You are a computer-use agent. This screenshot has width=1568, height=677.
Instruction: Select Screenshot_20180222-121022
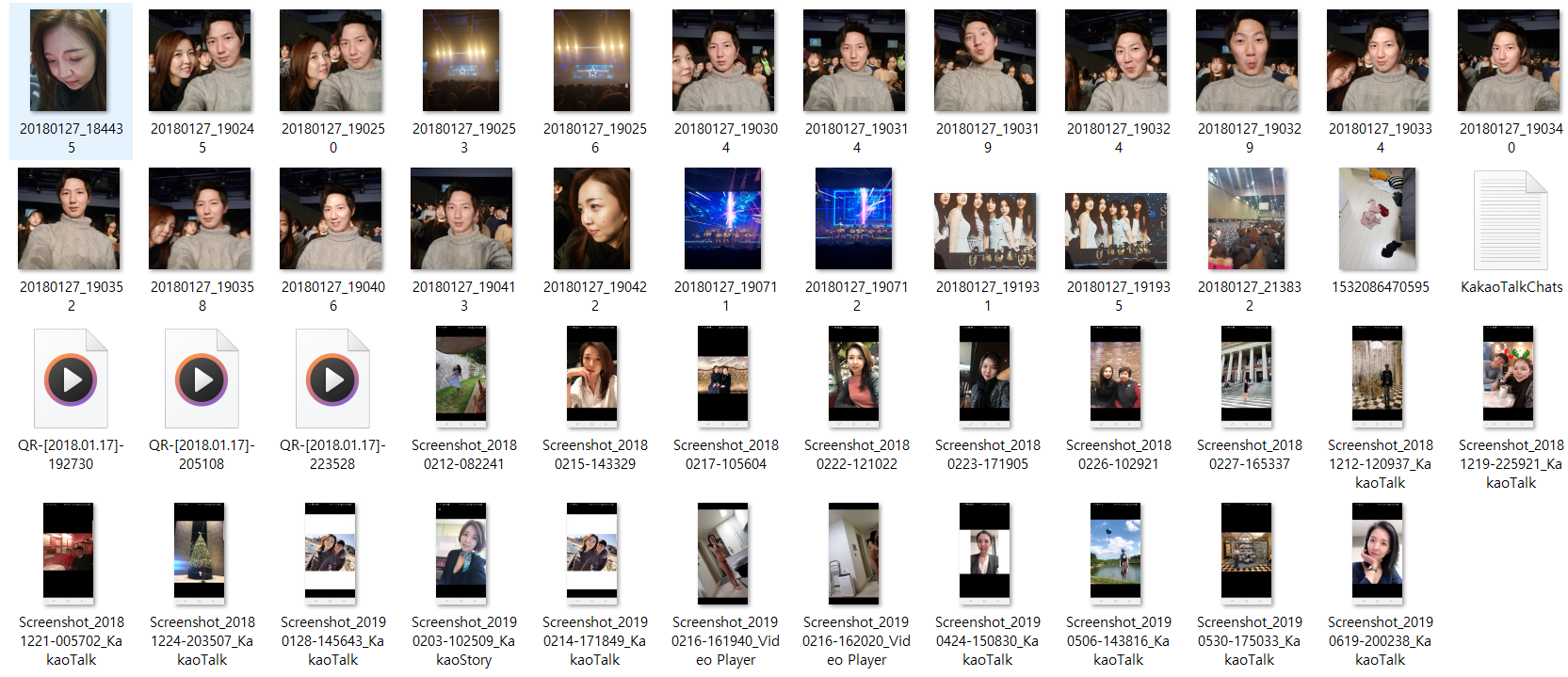coord(854,377)
